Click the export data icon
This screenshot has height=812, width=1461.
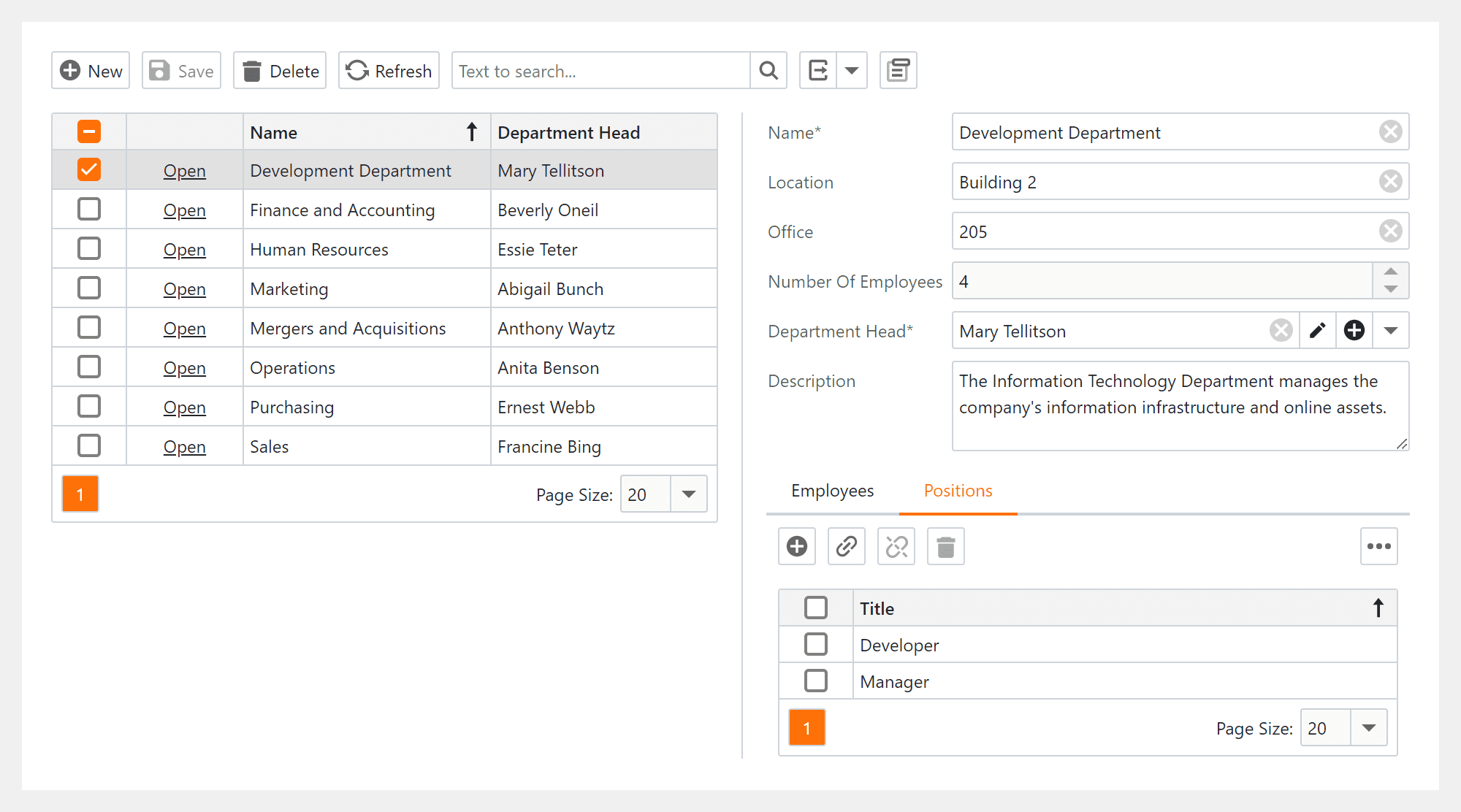coord(818,70)
